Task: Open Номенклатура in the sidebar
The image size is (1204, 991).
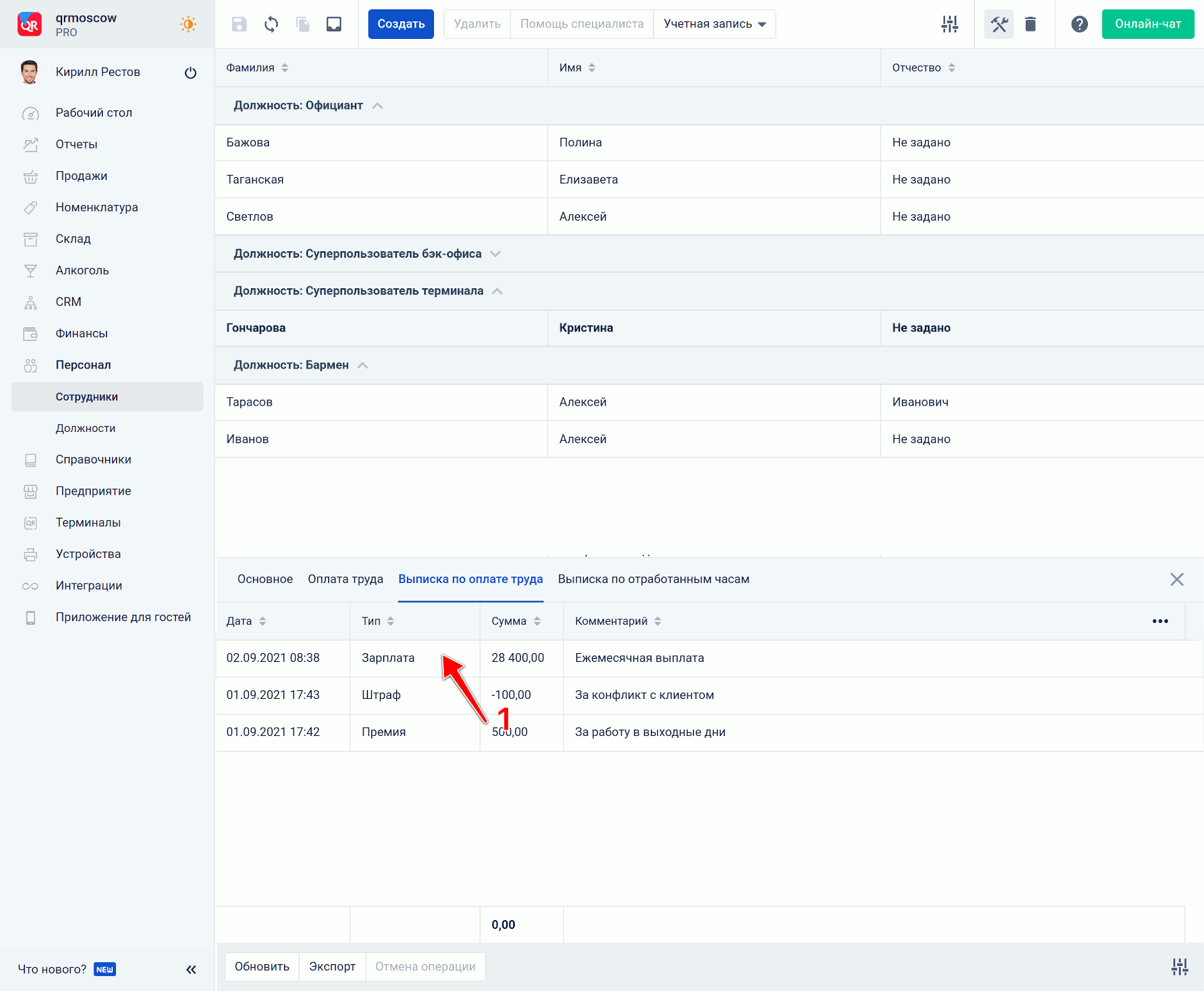Action: click(97, 207)
